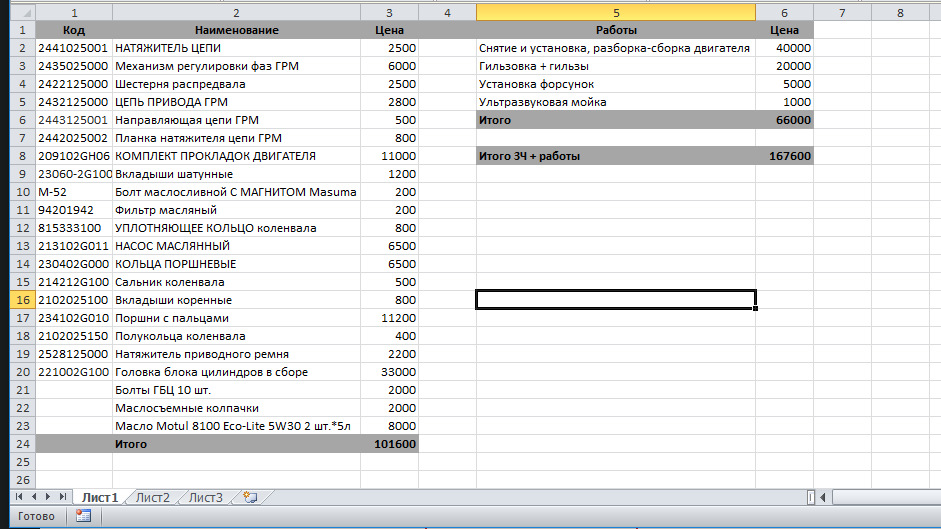Select cell 'Направляющая цепи ГРМ'
This screenshot has height=529, width=941.
tap(236, 120)
